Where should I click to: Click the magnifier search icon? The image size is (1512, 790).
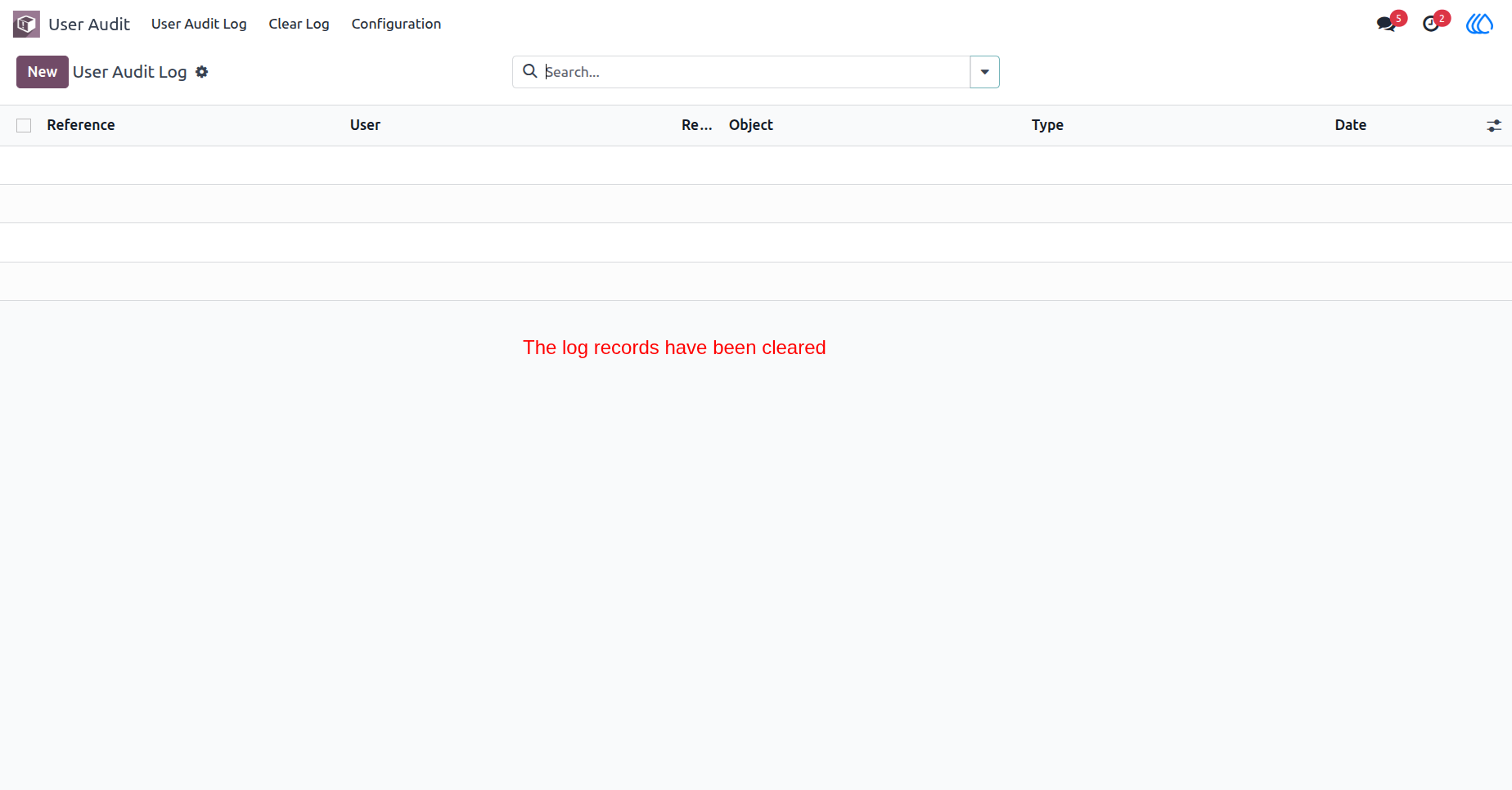(x=530, y=71)
